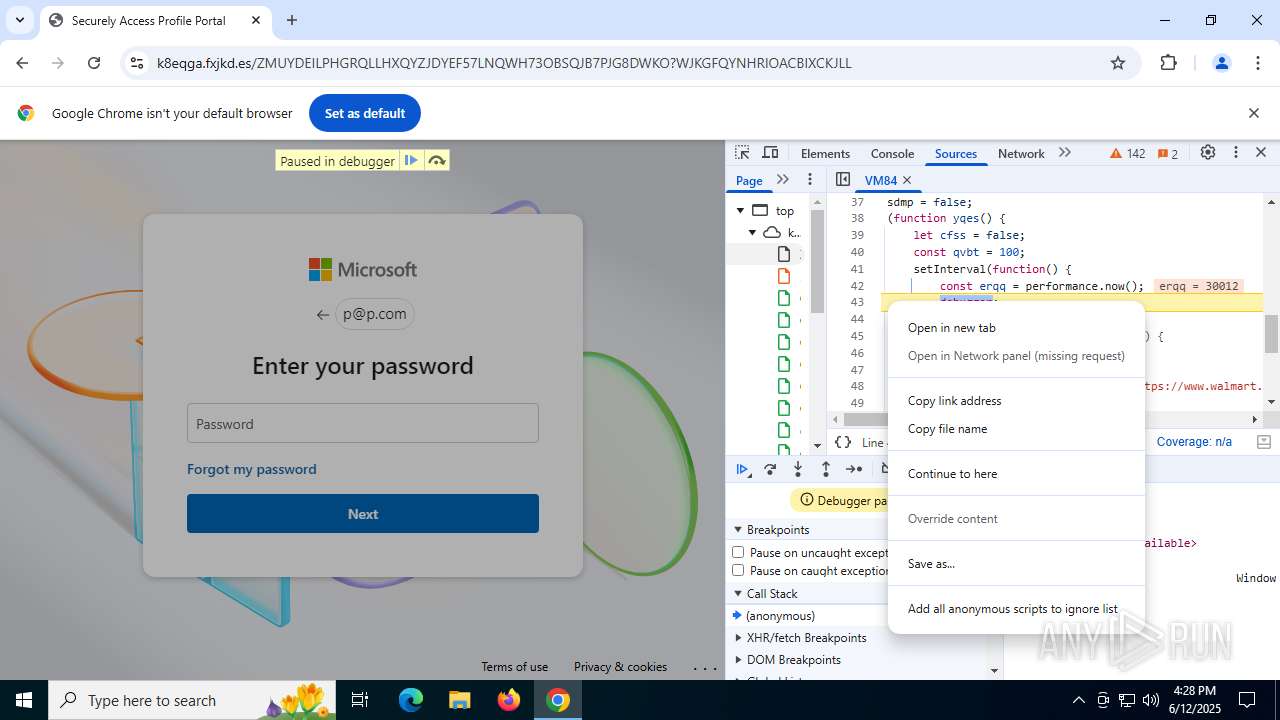Choose Copy file name
The height and width of the screenshot is (720, 1280).
pyautogui.click(x=1016, y=429)
